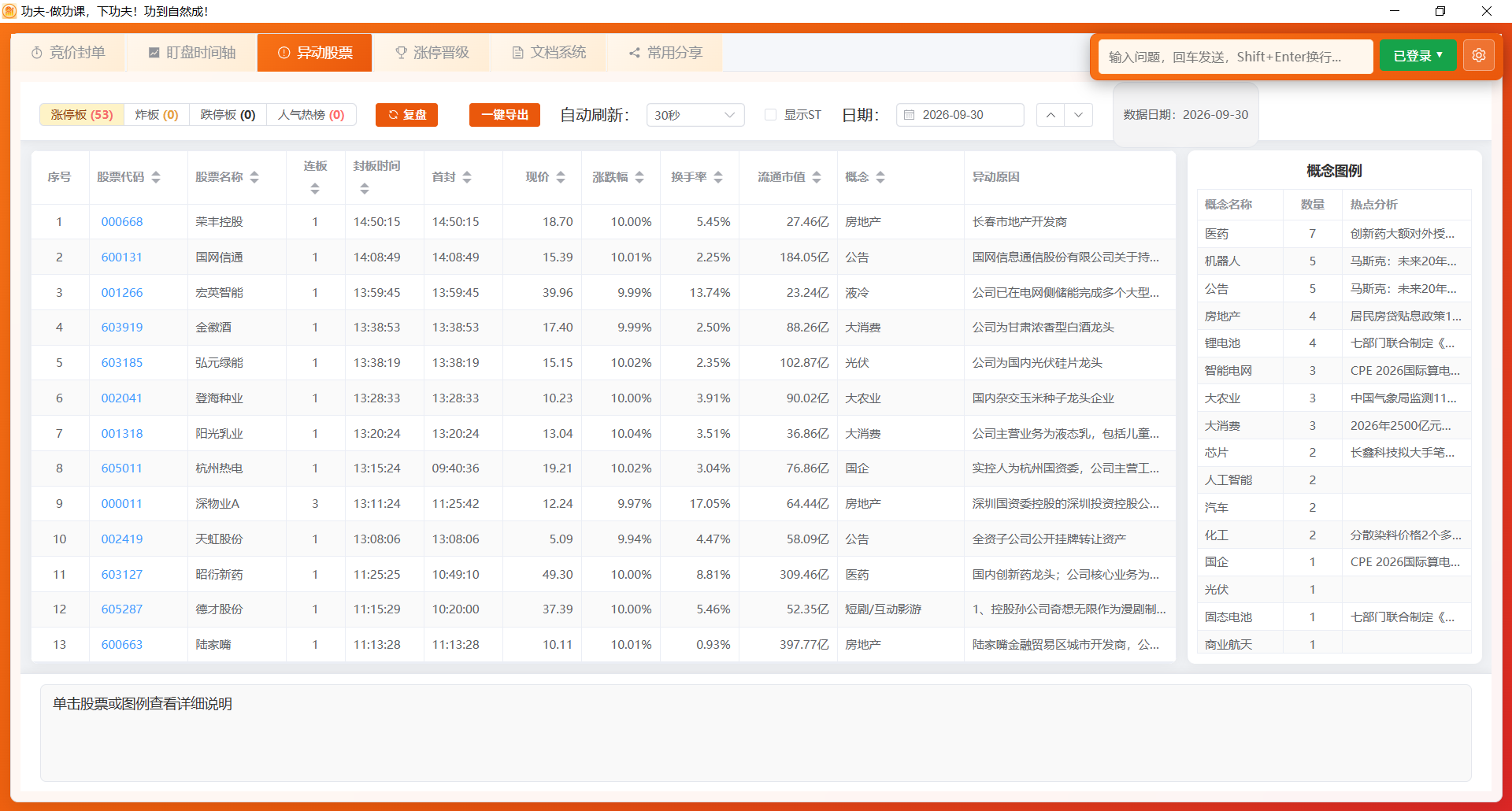The image size is (1512, 811).
Task: Click stock name 登海种业
Action: click(x=219, y=398)
